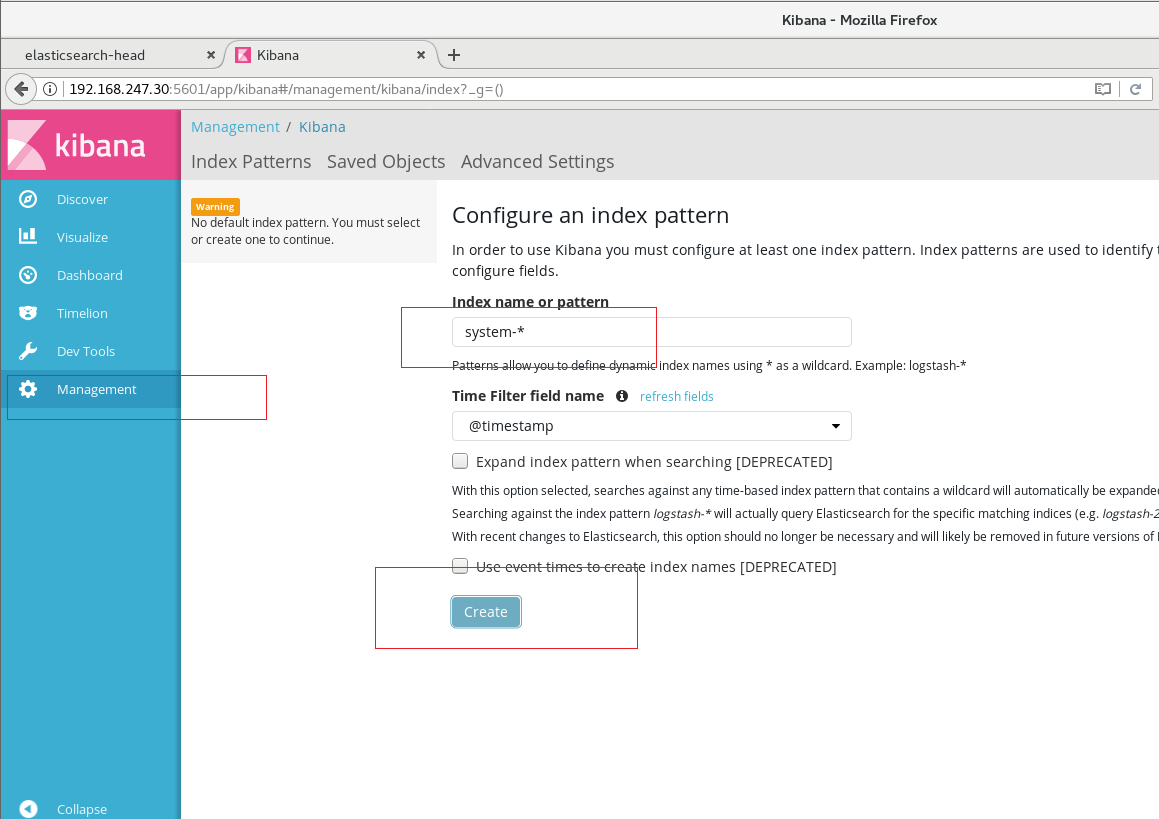Close the Kibana browser tab
Screen dimensions: 1159x819
pyautogui.click(x=421, y=55)
